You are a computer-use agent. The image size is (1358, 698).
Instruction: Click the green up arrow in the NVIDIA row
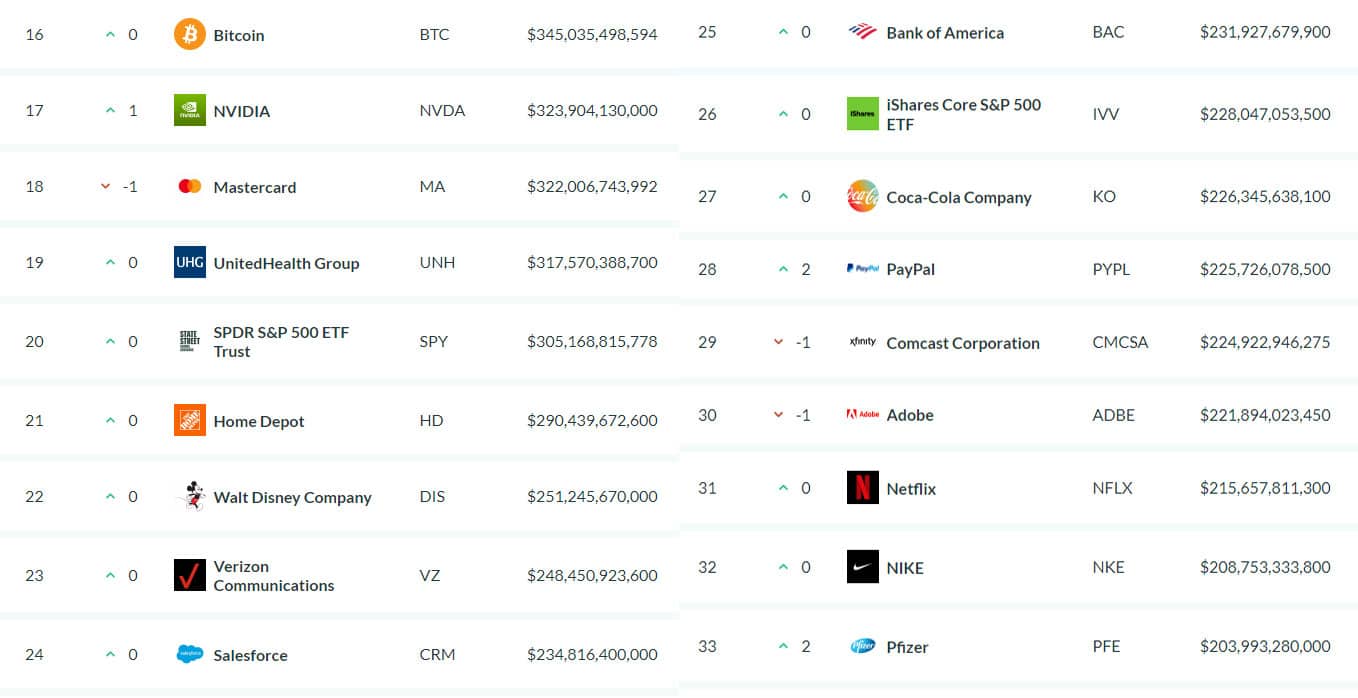(111, 110)
